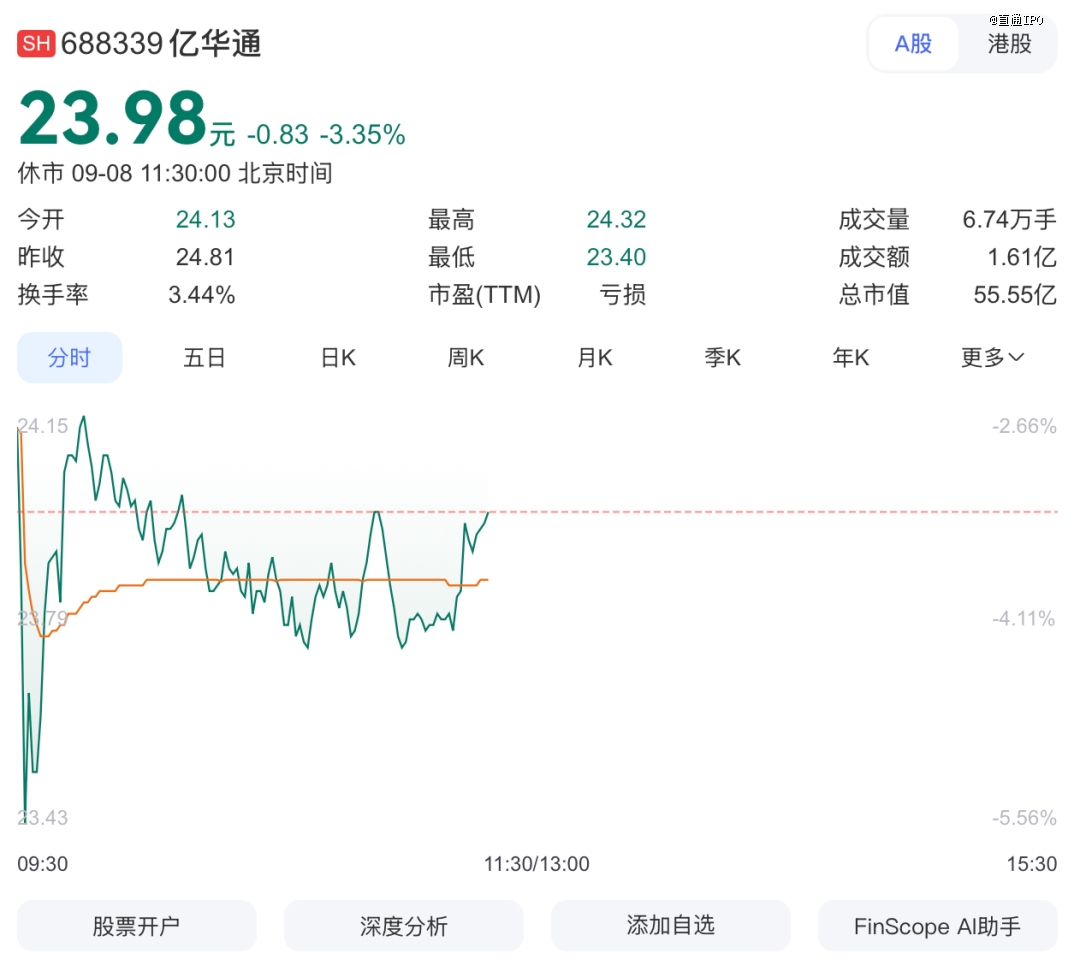The width and height of the screenshot is (1080, 965).
Task: Click 添加自选 to add to watchlist
Action: point(670,926)
